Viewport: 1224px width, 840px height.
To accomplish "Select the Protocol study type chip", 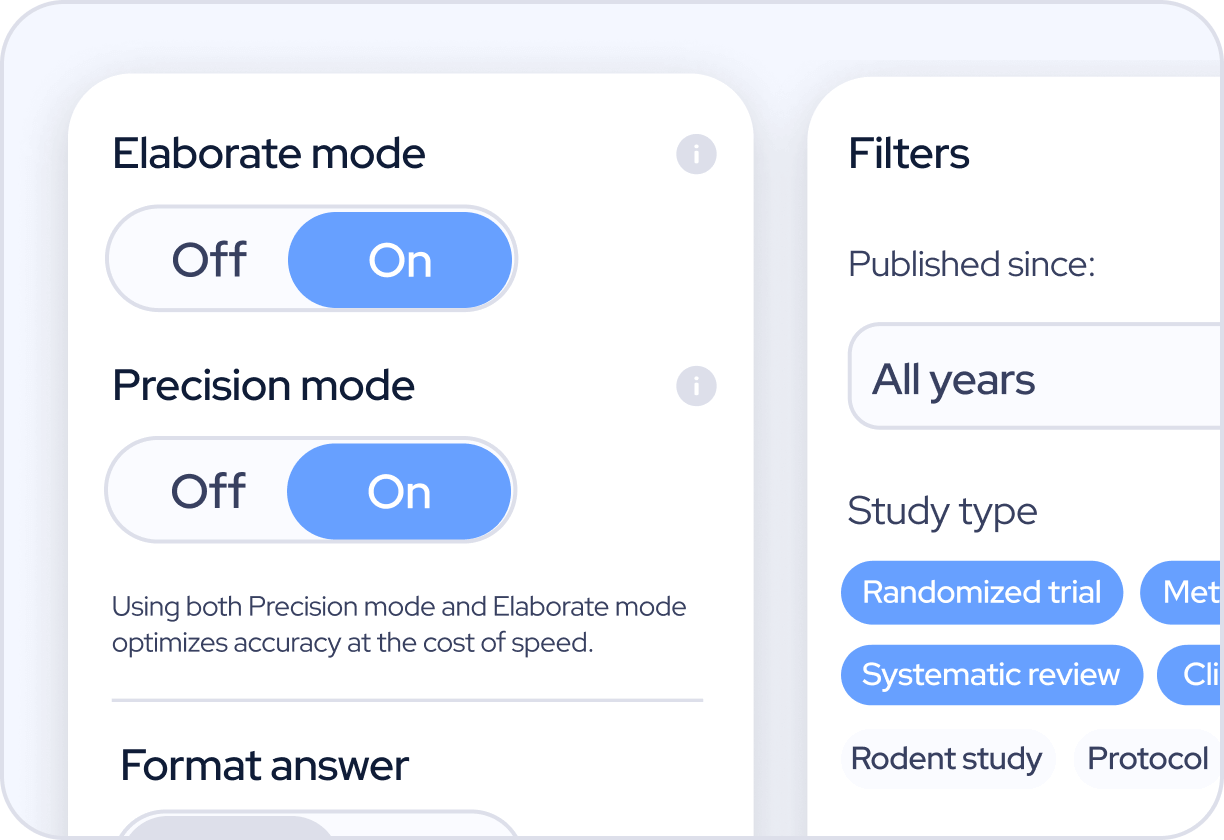I will pyautogui.click(x=1147, y=759).
